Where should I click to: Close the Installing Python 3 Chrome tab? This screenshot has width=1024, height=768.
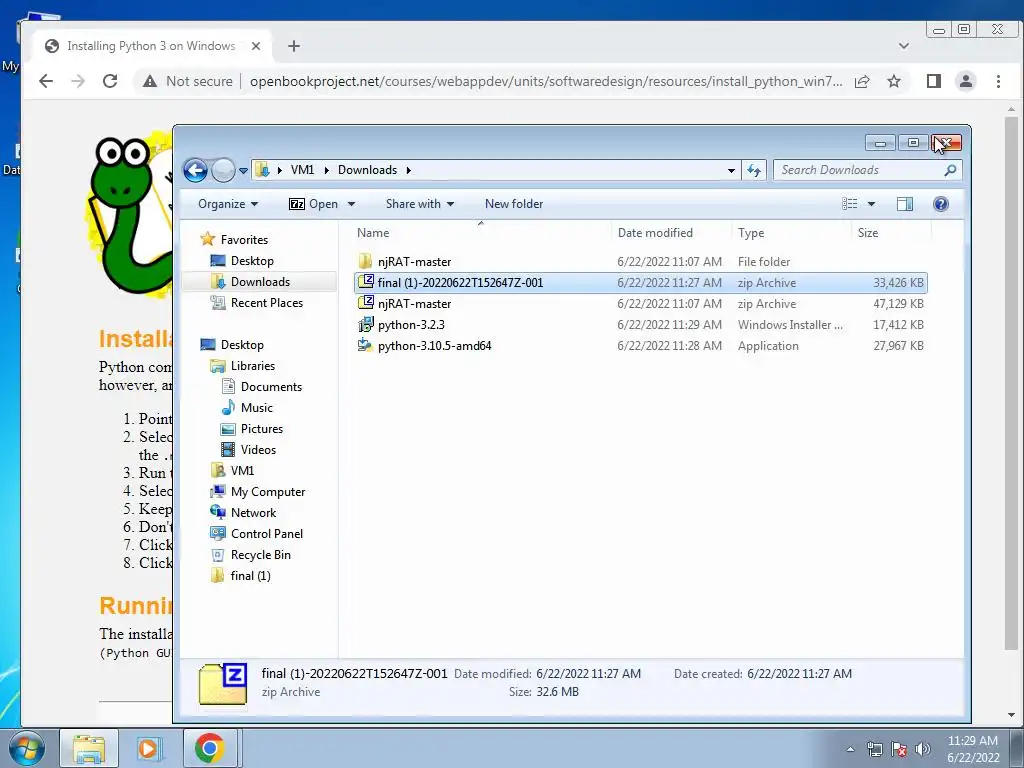(x=256, y=46)
